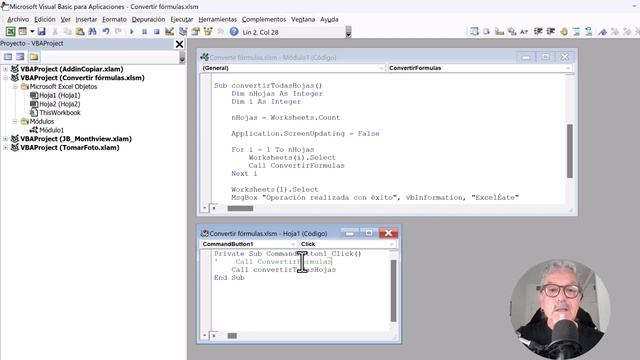Click the vertical scrollbar thumb in Módulo1 window
The image size is (640, 360).
[570, 151]
